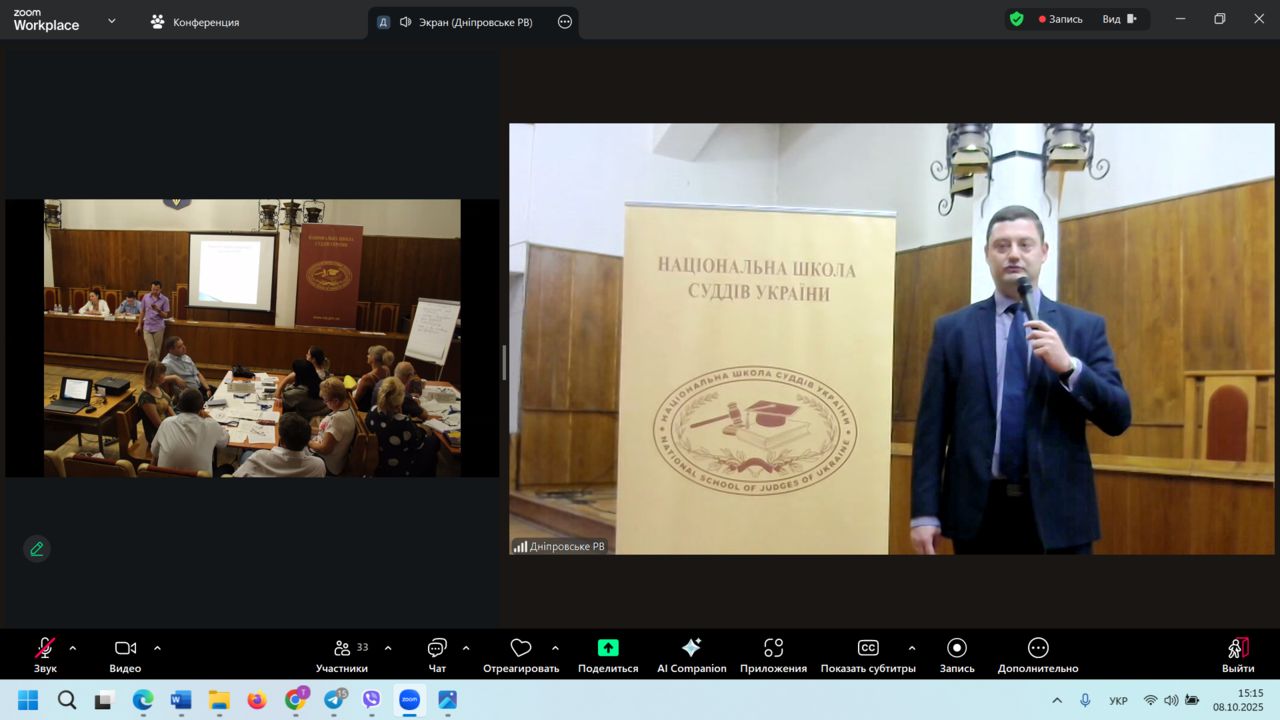Open the Apps (Приложения) panel
Screen dimensions: 1280x720
coord(773,655)
